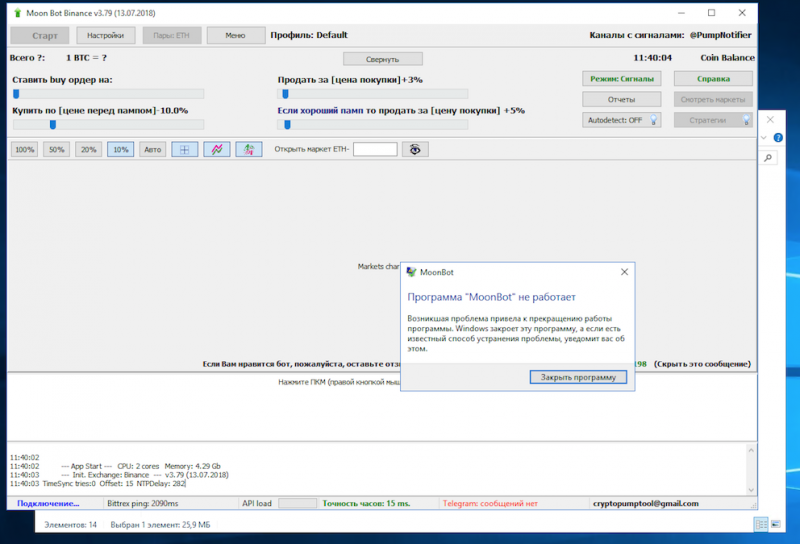Click the Старт button
The height and width of the screenshot is (544, 800).
pyautogui.click(x=40, y=35)
